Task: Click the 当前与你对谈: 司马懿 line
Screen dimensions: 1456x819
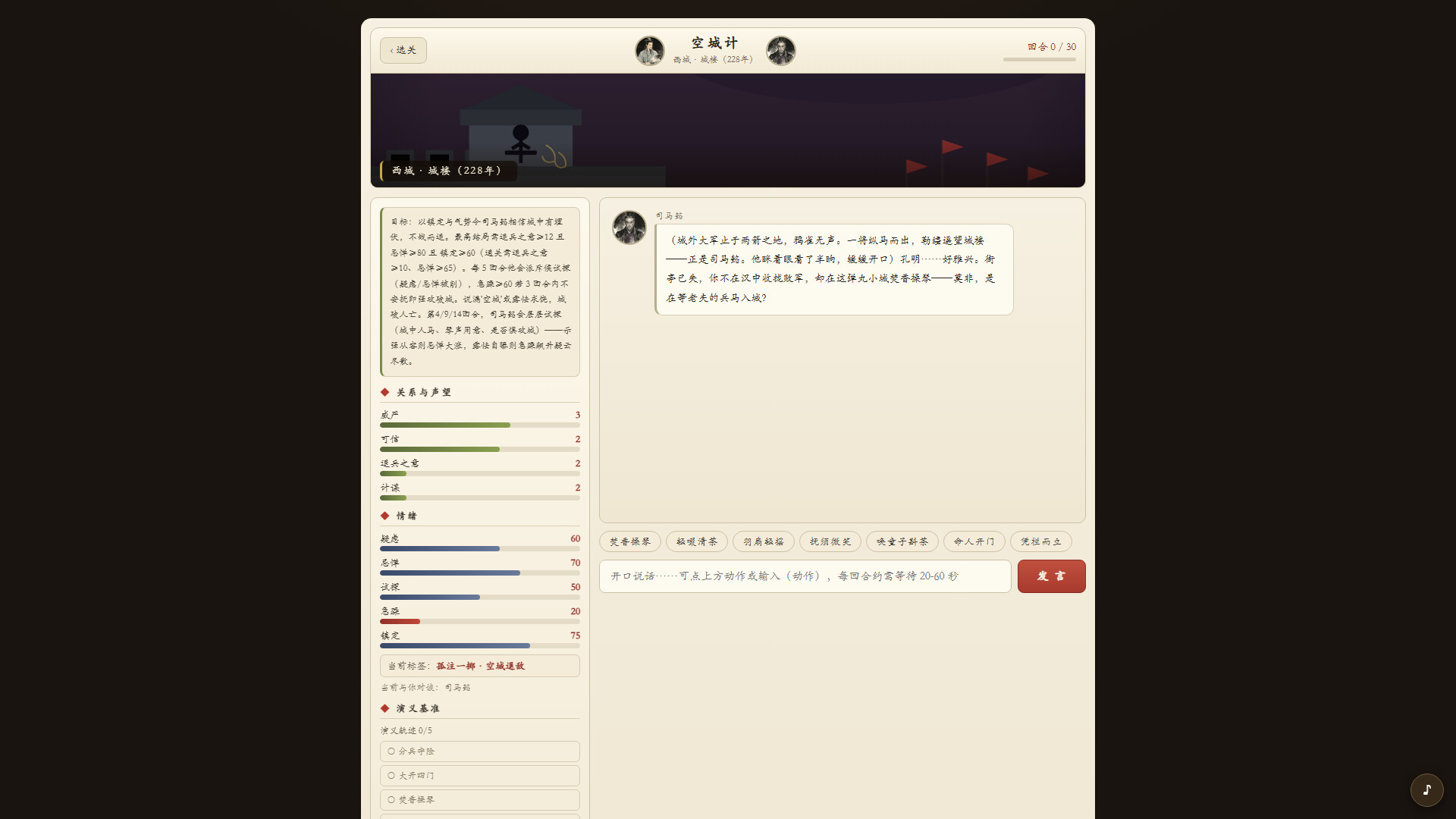Action: click(425, 688)
